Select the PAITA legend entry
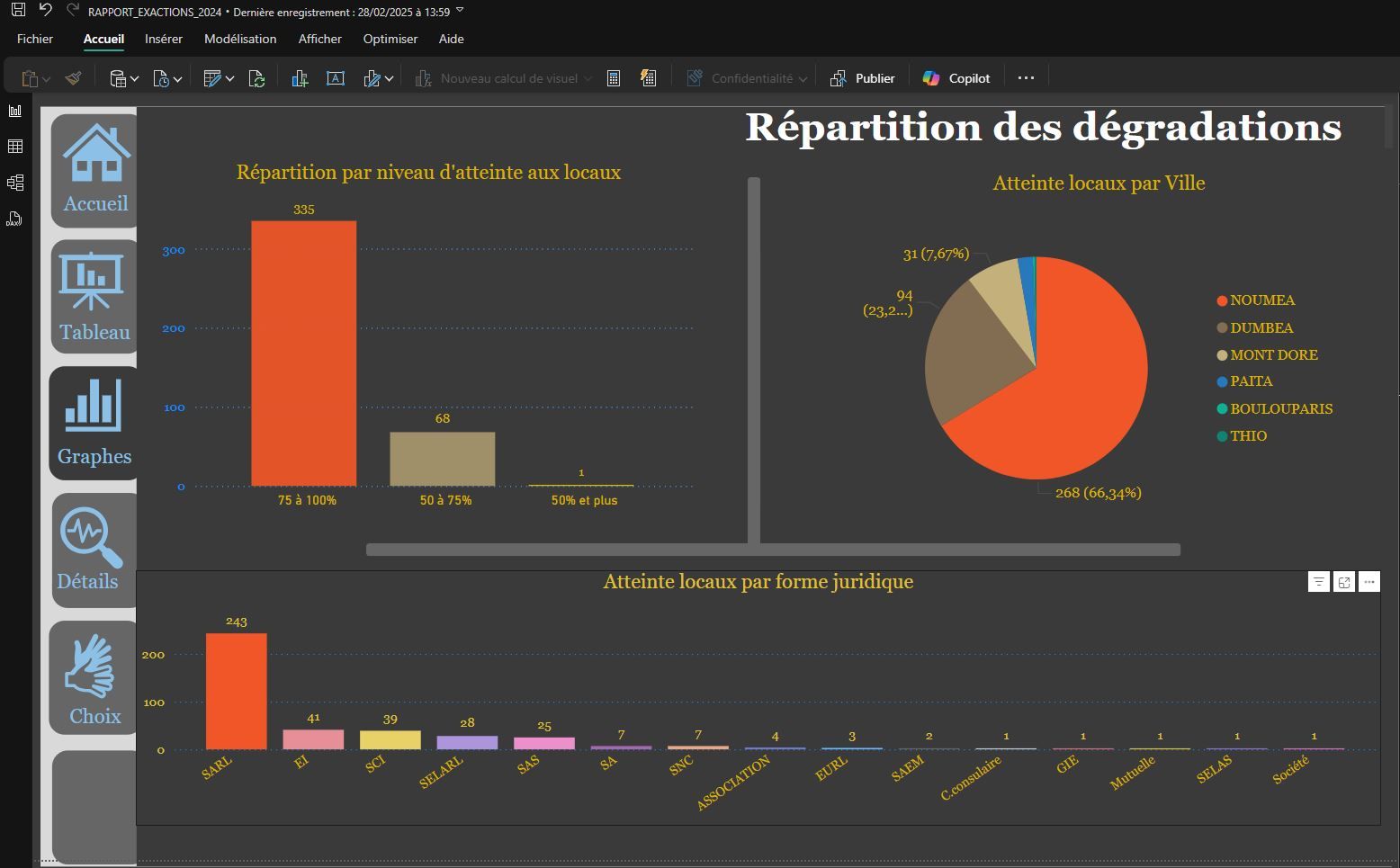Image resolution: width=1400 pixels, height=868 pixels. [1244, 381]
